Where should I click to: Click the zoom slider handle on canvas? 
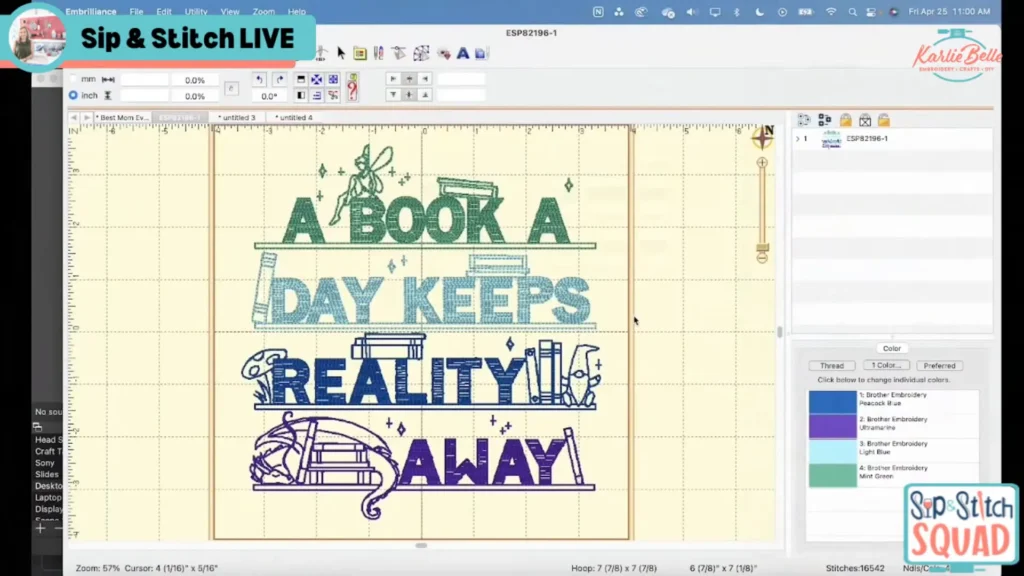point(762,248)
